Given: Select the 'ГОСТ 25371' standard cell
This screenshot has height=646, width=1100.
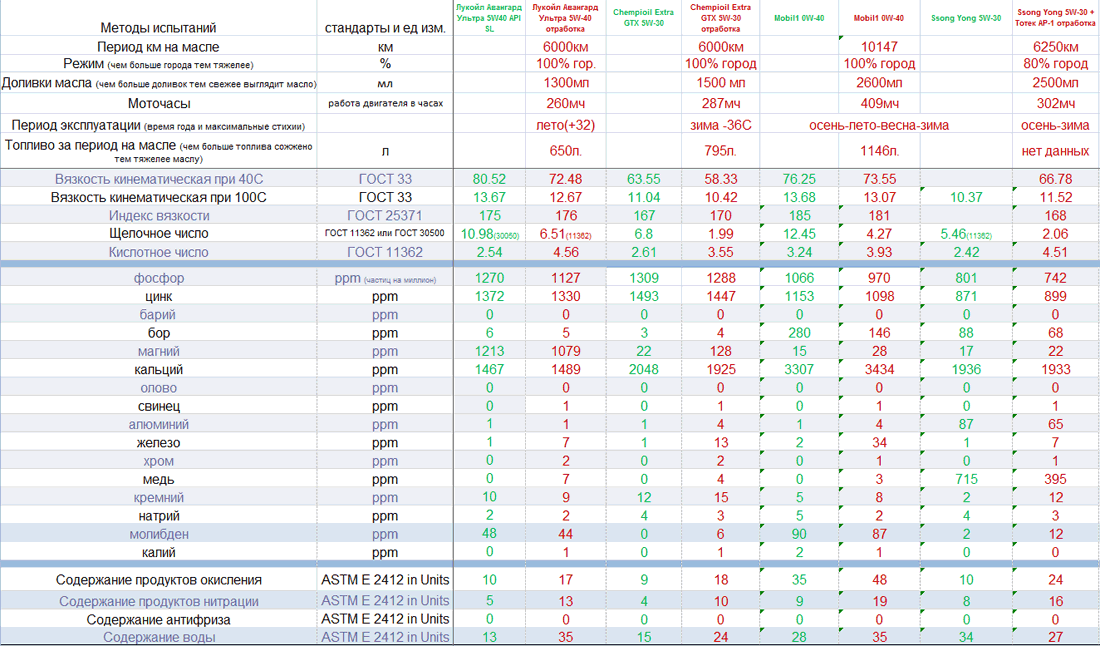Looking at the screenshot, I should pos(385,216).
